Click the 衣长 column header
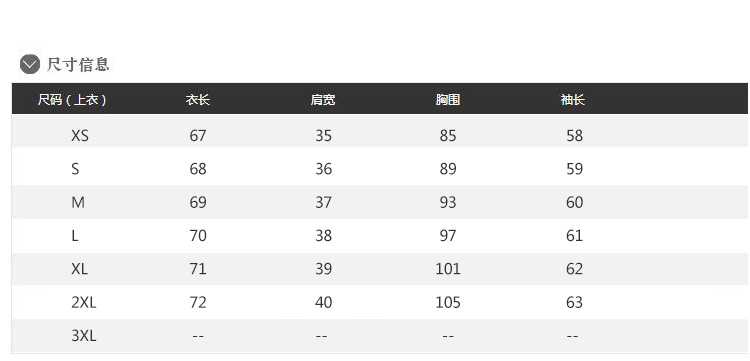750x361 pixels. click(x=198, y=99)
